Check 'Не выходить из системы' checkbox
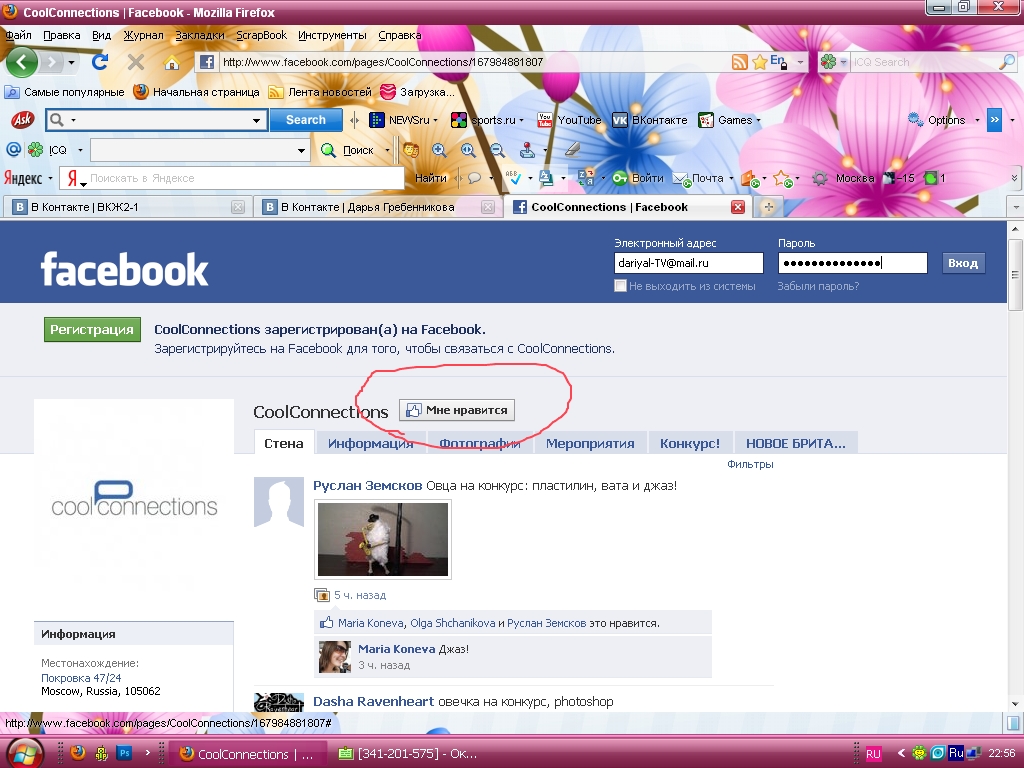Image resolution: width=1024 pixels, height=768 pixels. pyautogui.click(x=620, y=286)
